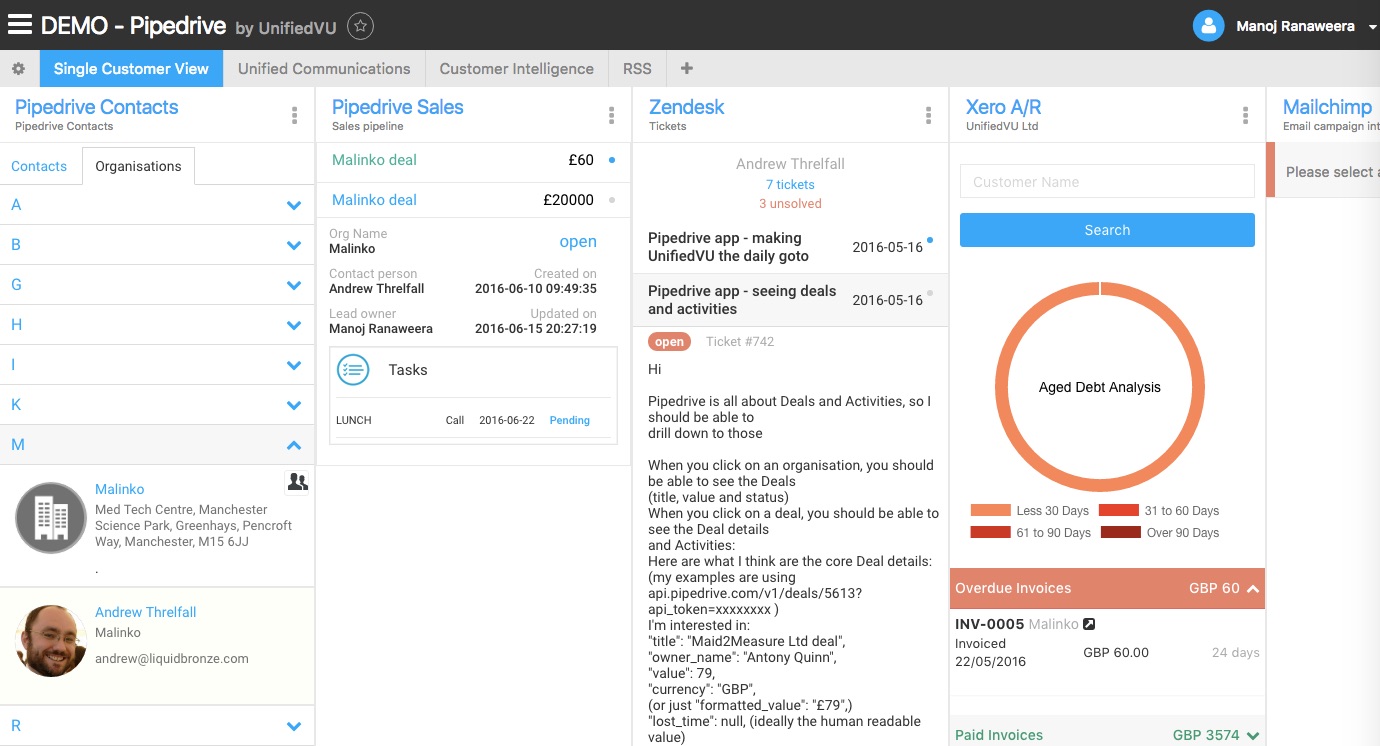Open Pipedrive Sales panel options menu

click(611, 116)
